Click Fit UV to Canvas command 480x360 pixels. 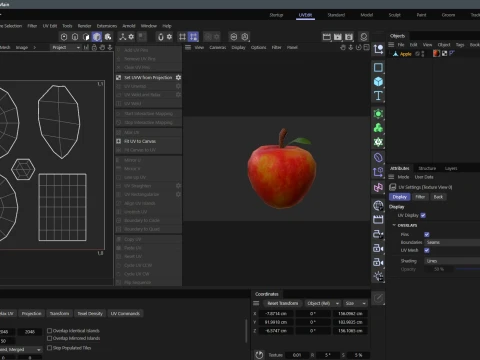(x=140, y=141)
